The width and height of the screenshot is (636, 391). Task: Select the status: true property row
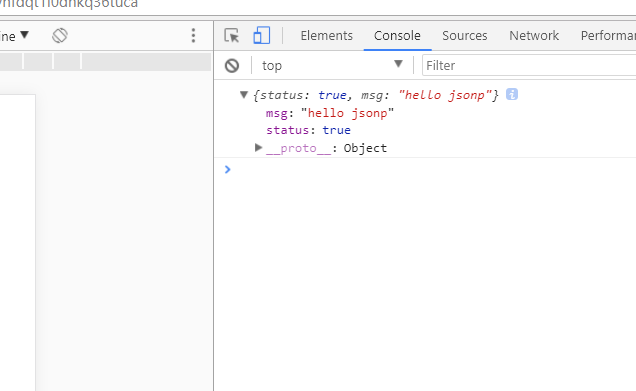tap(308, 130)
